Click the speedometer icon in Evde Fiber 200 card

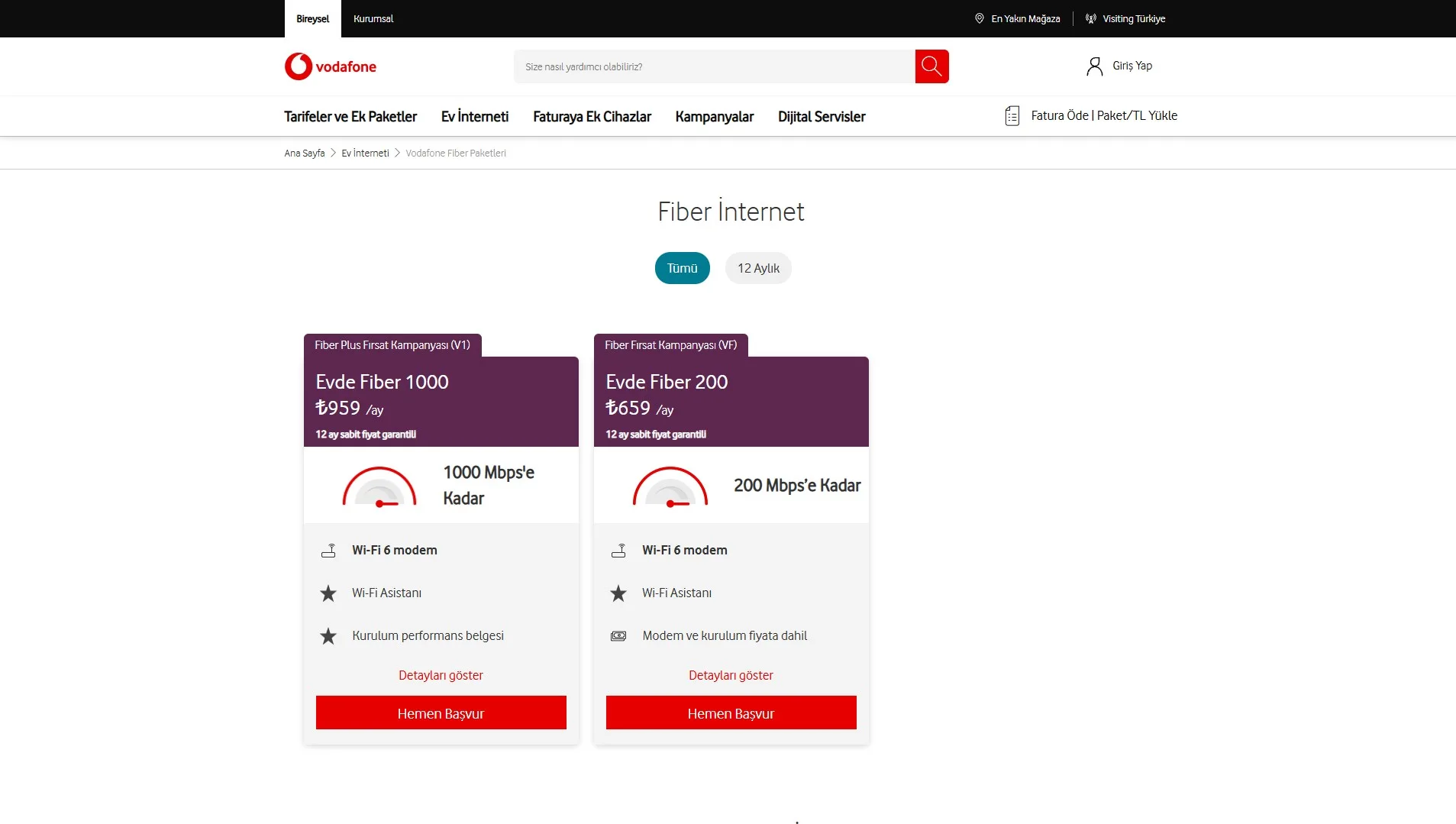pyautogui.click(x=670, y=486)
